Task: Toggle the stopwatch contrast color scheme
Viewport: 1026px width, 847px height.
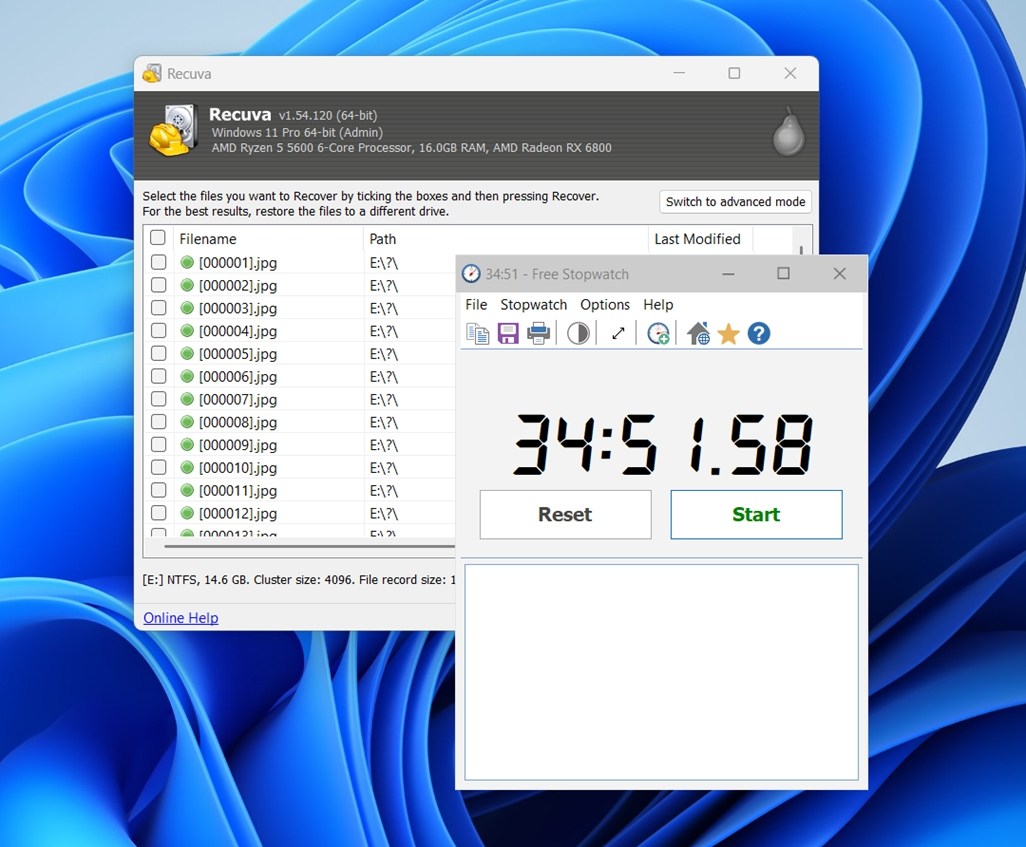Action: (x=578, y=333)
